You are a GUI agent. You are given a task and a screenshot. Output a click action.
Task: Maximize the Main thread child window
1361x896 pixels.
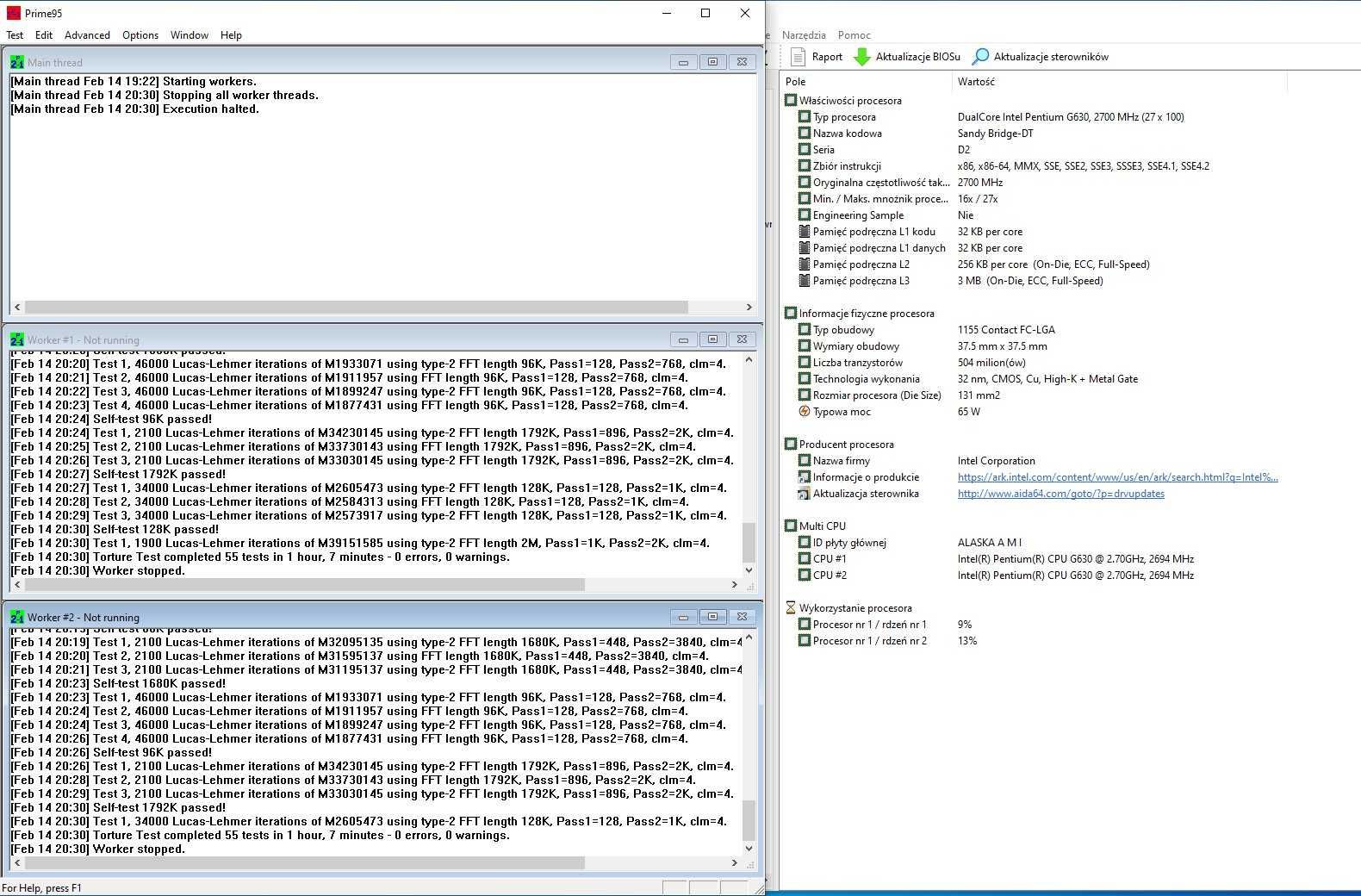(712, 62)
